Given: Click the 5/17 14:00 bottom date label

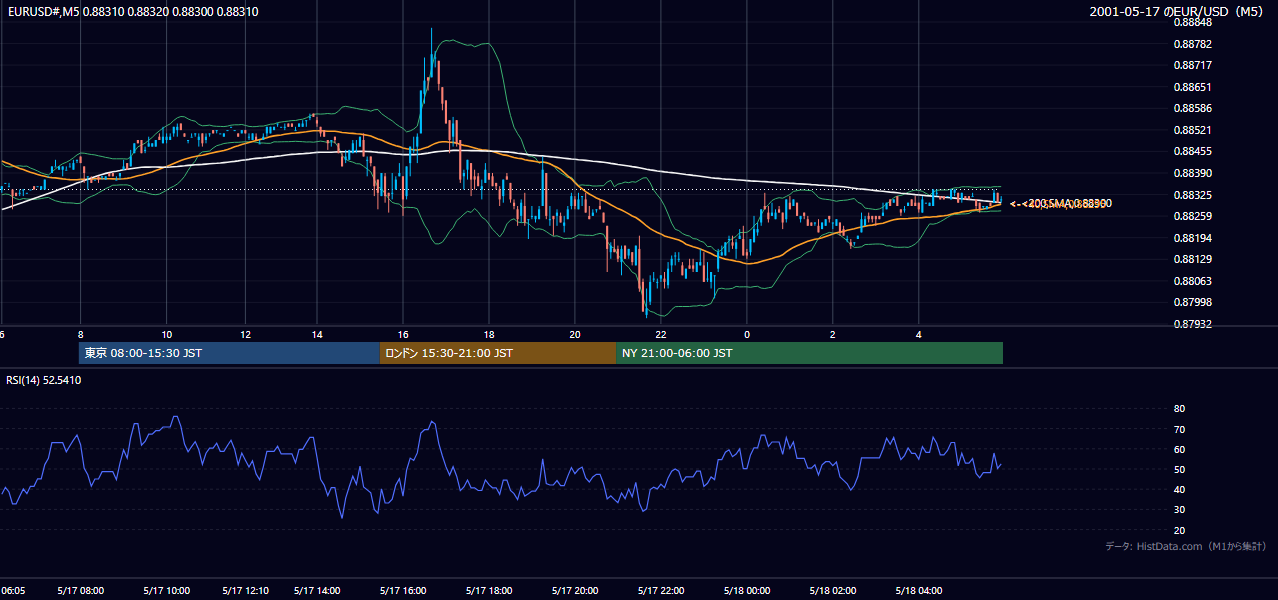Looking at the screenshot, I should click(317, 590).
